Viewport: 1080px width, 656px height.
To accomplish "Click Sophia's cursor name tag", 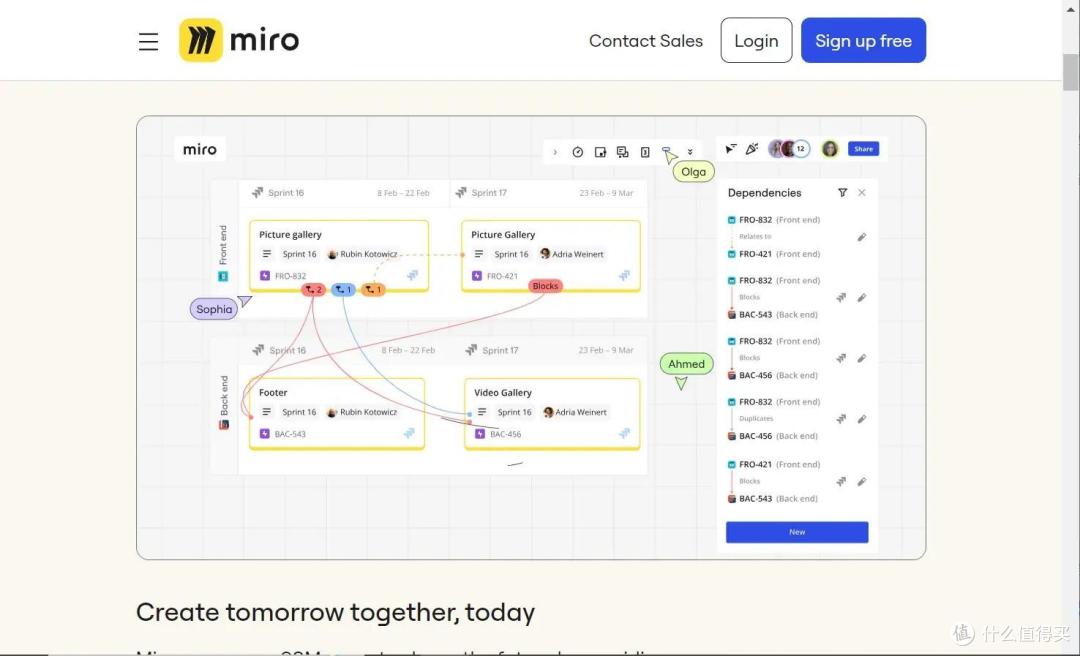I will (214, 309).
